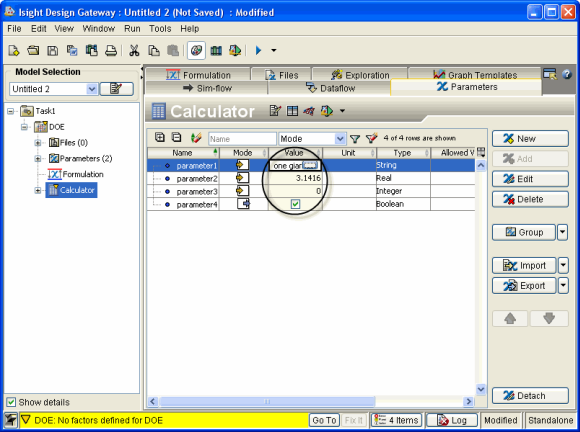Create a new model with the New toolbar icon

[x=14, y=50]
